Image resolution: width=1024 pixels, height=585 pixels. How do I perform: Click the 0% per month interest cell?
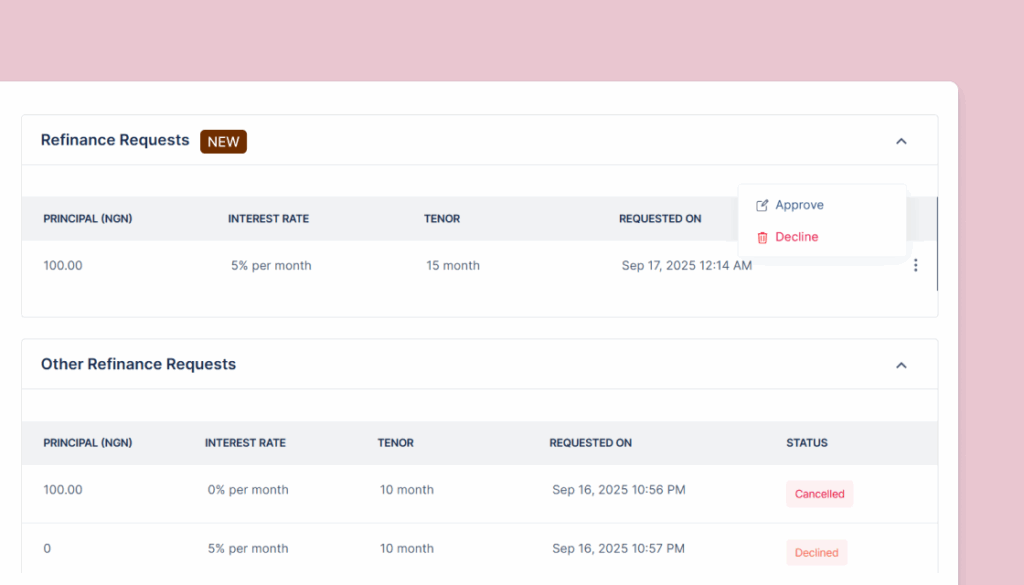coord(248,490)
